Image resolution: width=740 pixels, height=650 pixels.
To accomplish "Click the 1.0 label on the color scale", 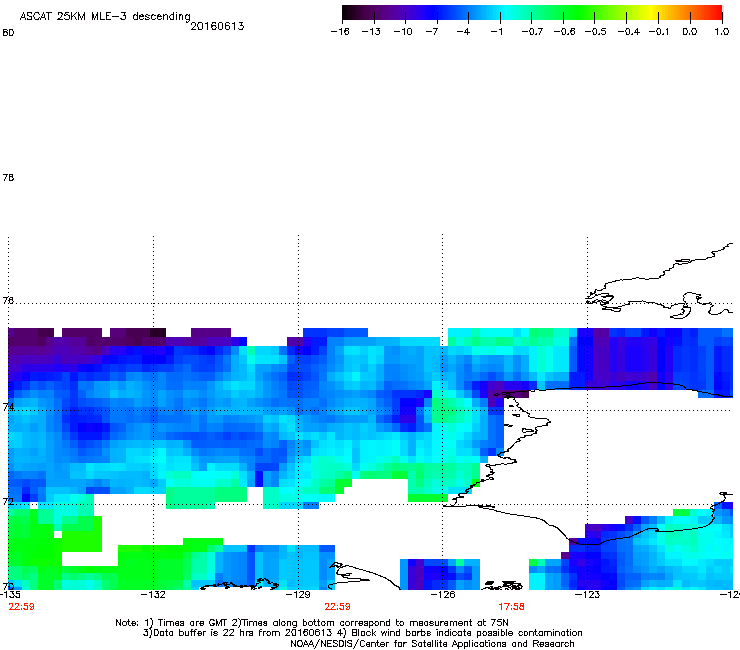I will point(722,32).
